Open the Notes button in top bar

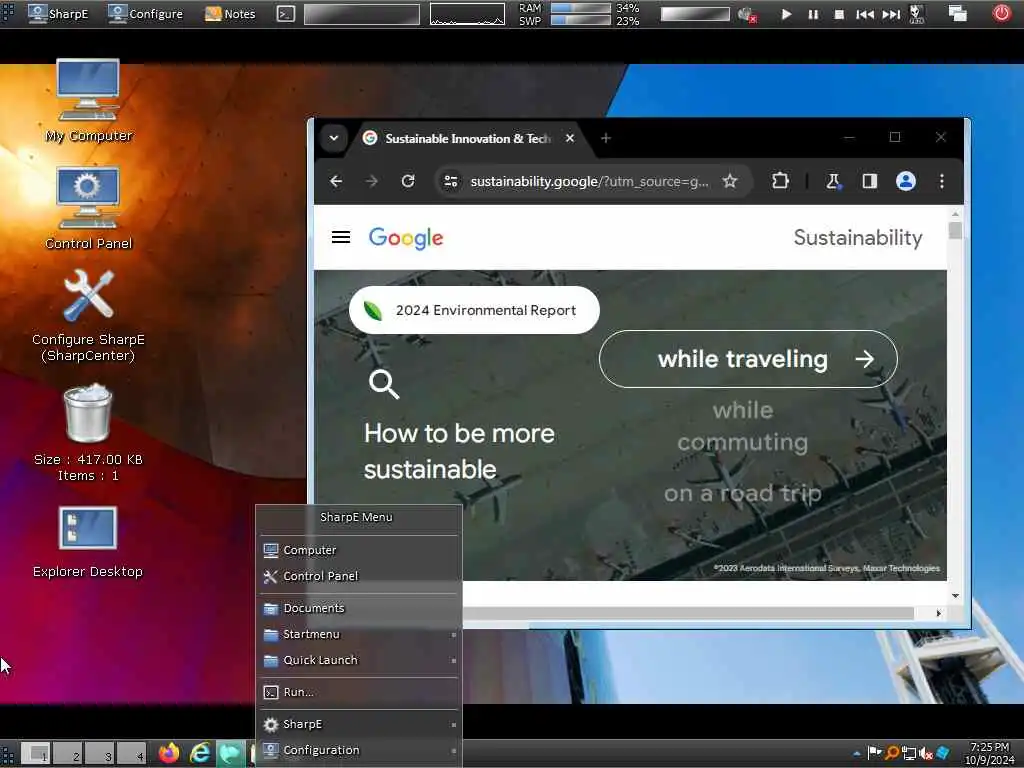point(230,14)
